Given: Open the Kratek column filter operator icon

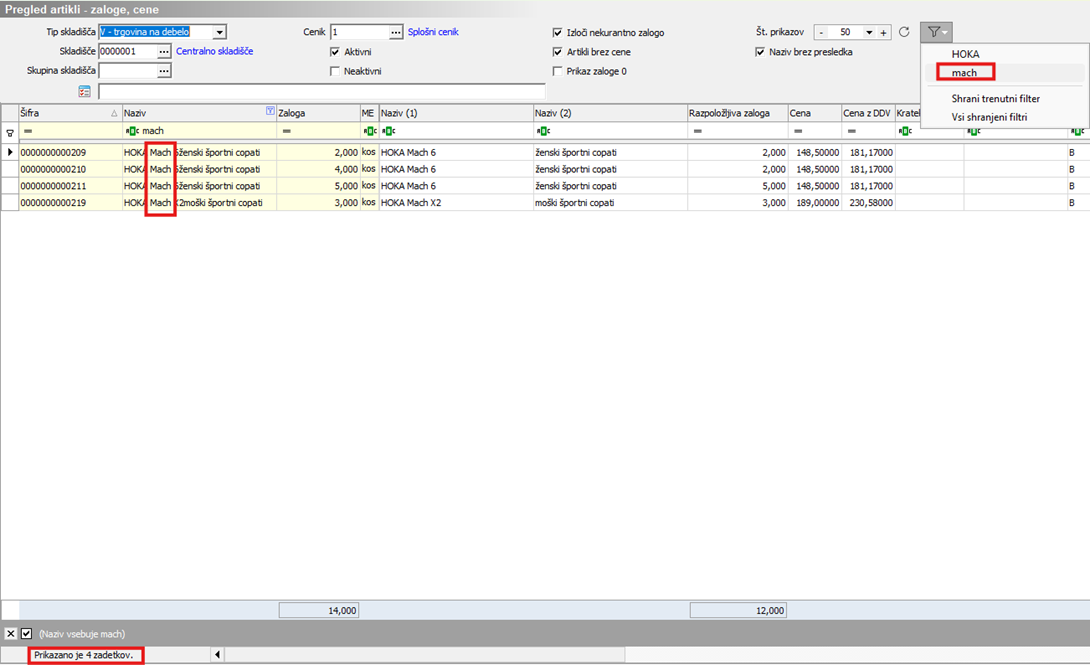Looking at the screenshot, I should coord(904,131).
